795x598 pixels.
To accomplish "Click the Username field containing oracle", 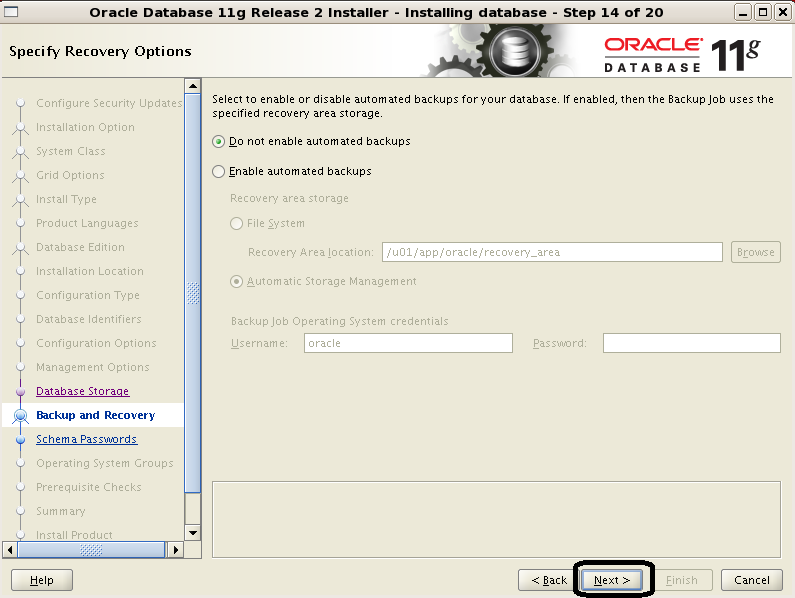I will click(x=408, y=343).
